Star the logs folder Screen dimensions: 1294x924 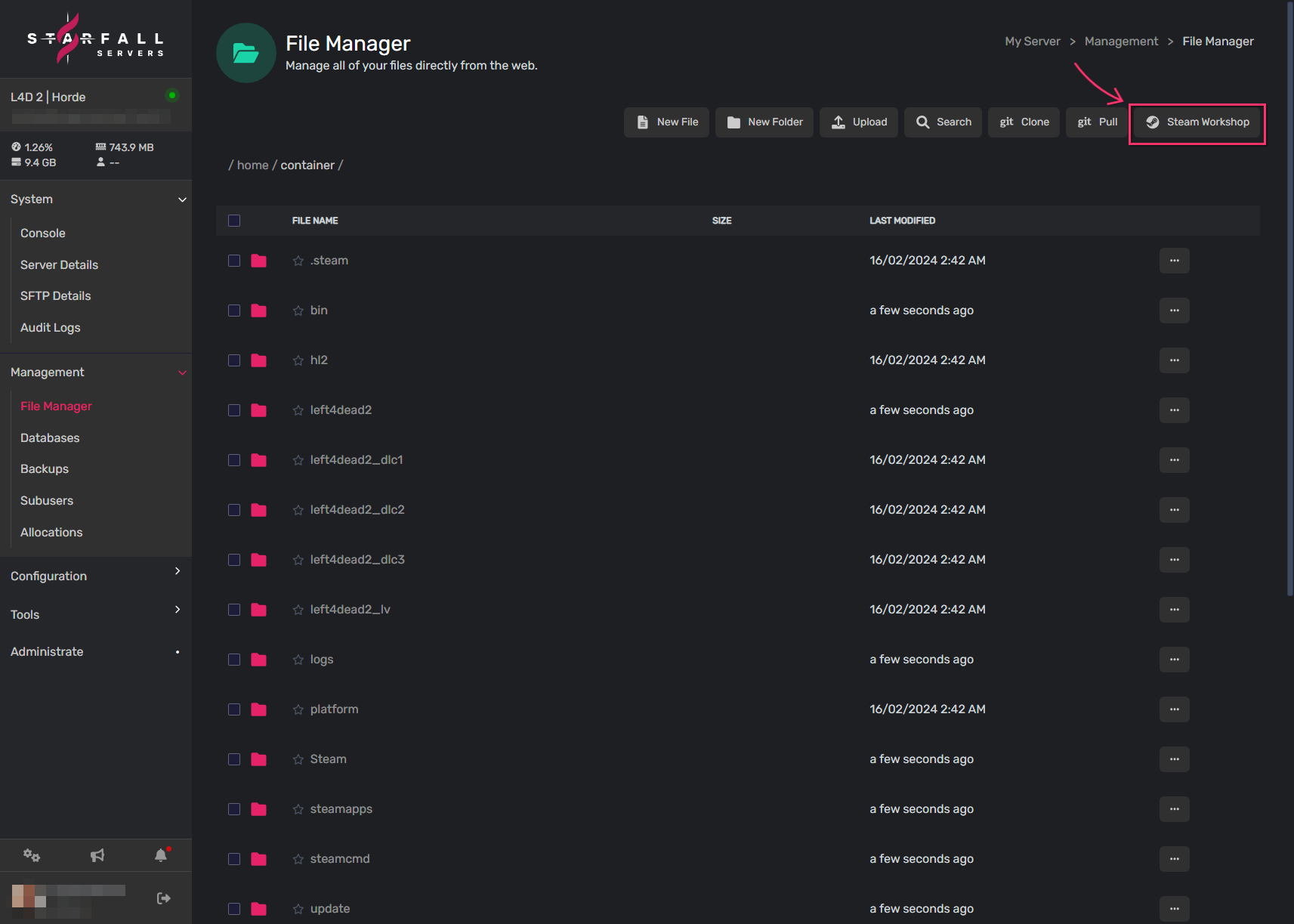[298, 660]
